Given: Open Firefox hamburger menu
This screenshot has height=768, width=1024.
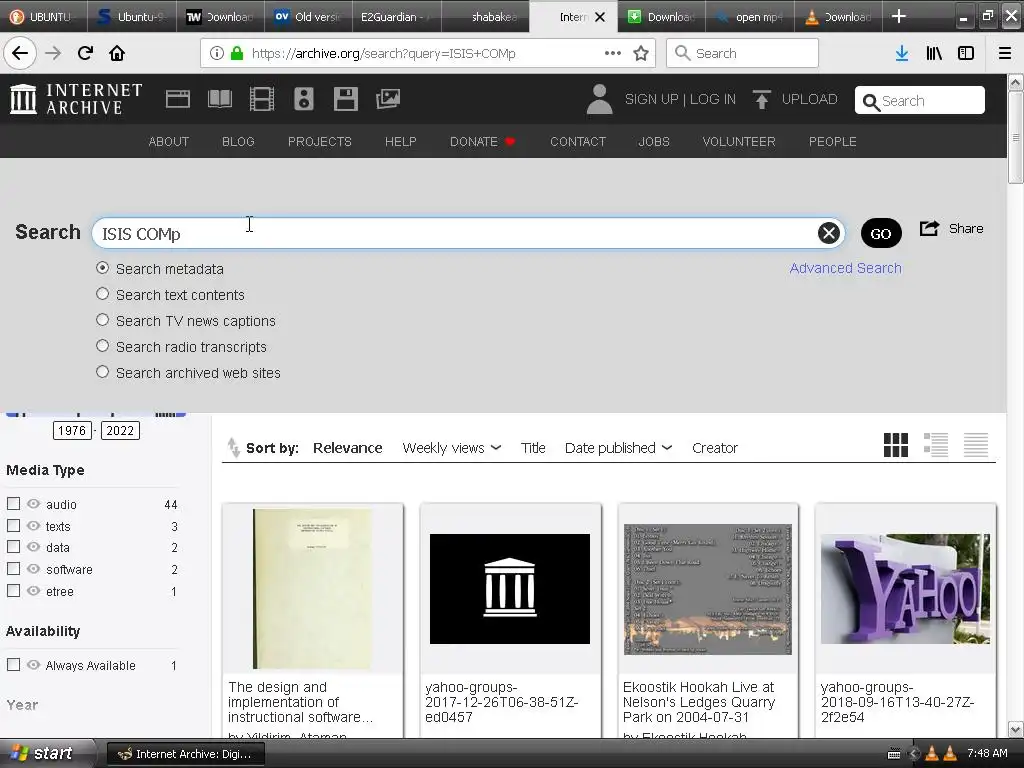Looking at the screenshot, I should pos(1005,53).
